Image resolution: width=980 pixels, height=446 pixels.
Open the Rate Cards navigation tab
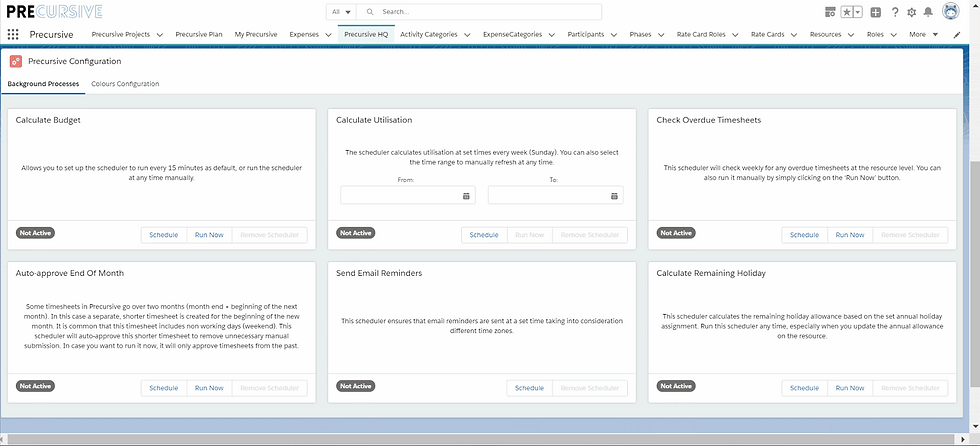click(768, 35)
